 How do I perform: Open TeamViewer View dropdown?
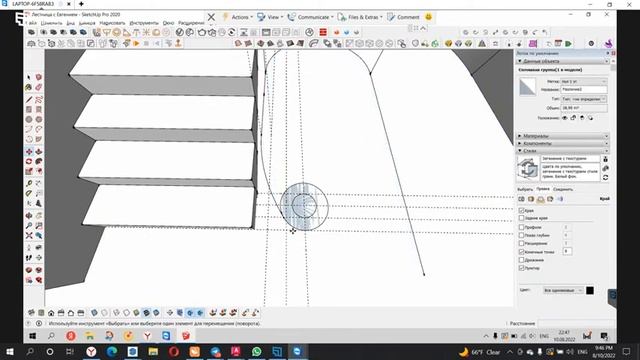[270, 17]
